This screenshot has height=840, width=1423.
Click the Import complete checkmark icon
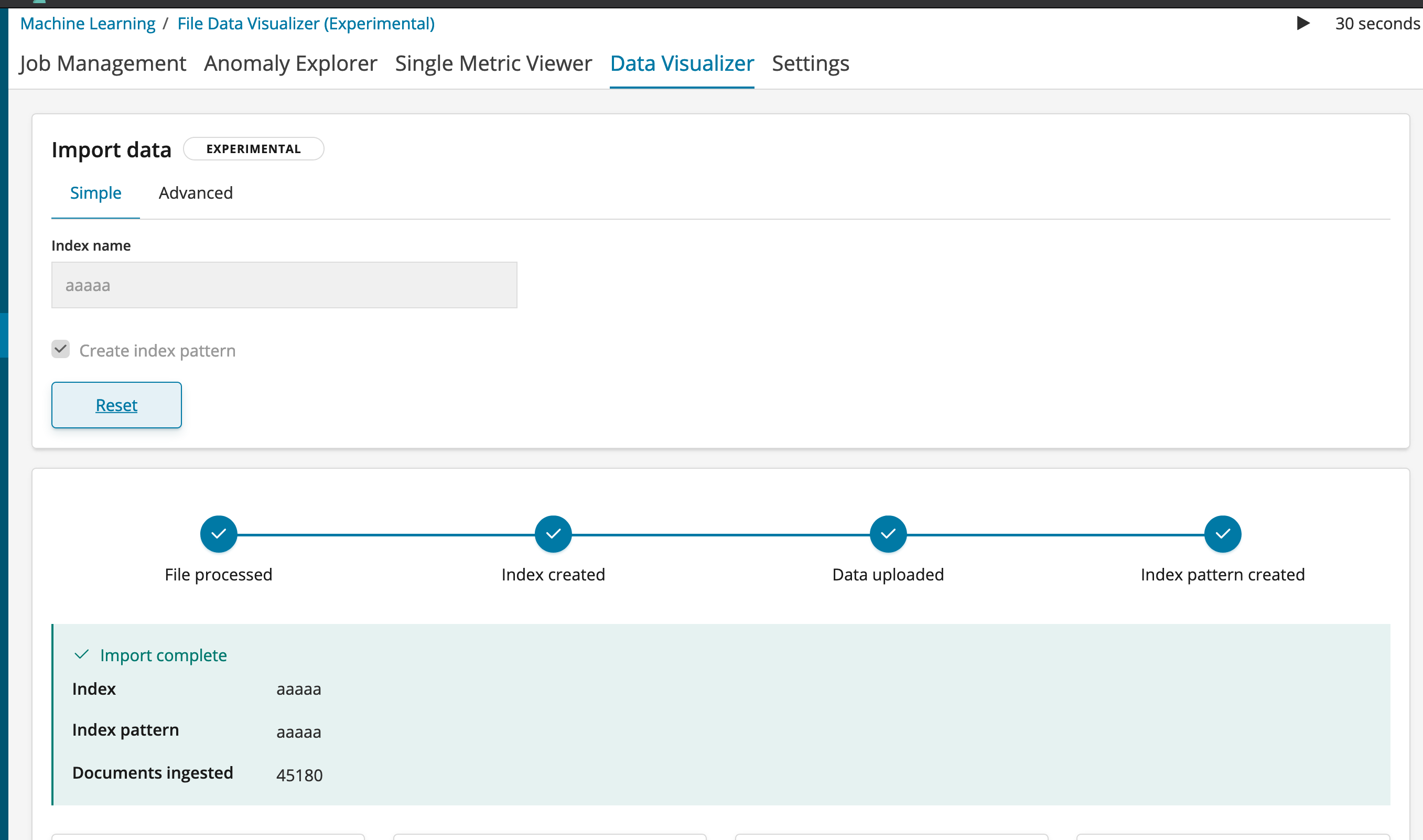click(x=81, y=654)
